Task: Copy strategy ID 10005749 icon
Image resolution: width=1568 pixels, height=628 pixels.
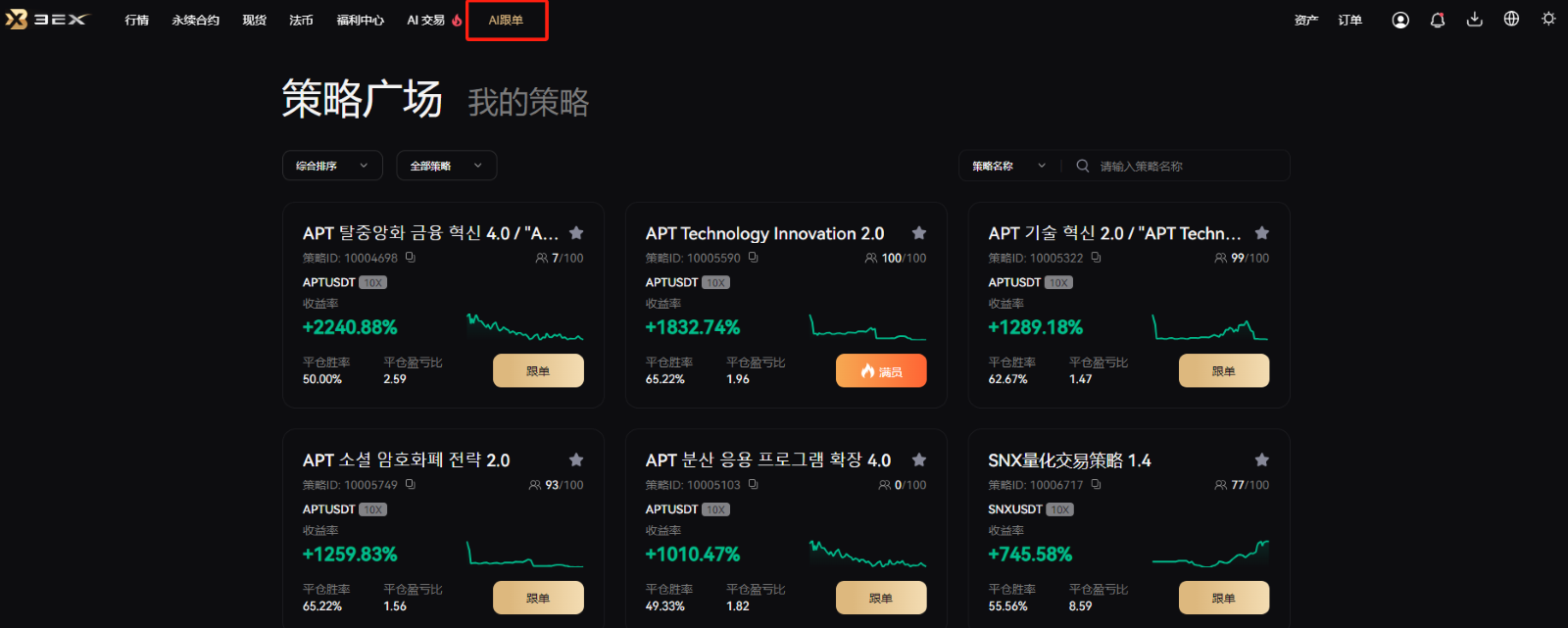Action: tap(410, 485)
